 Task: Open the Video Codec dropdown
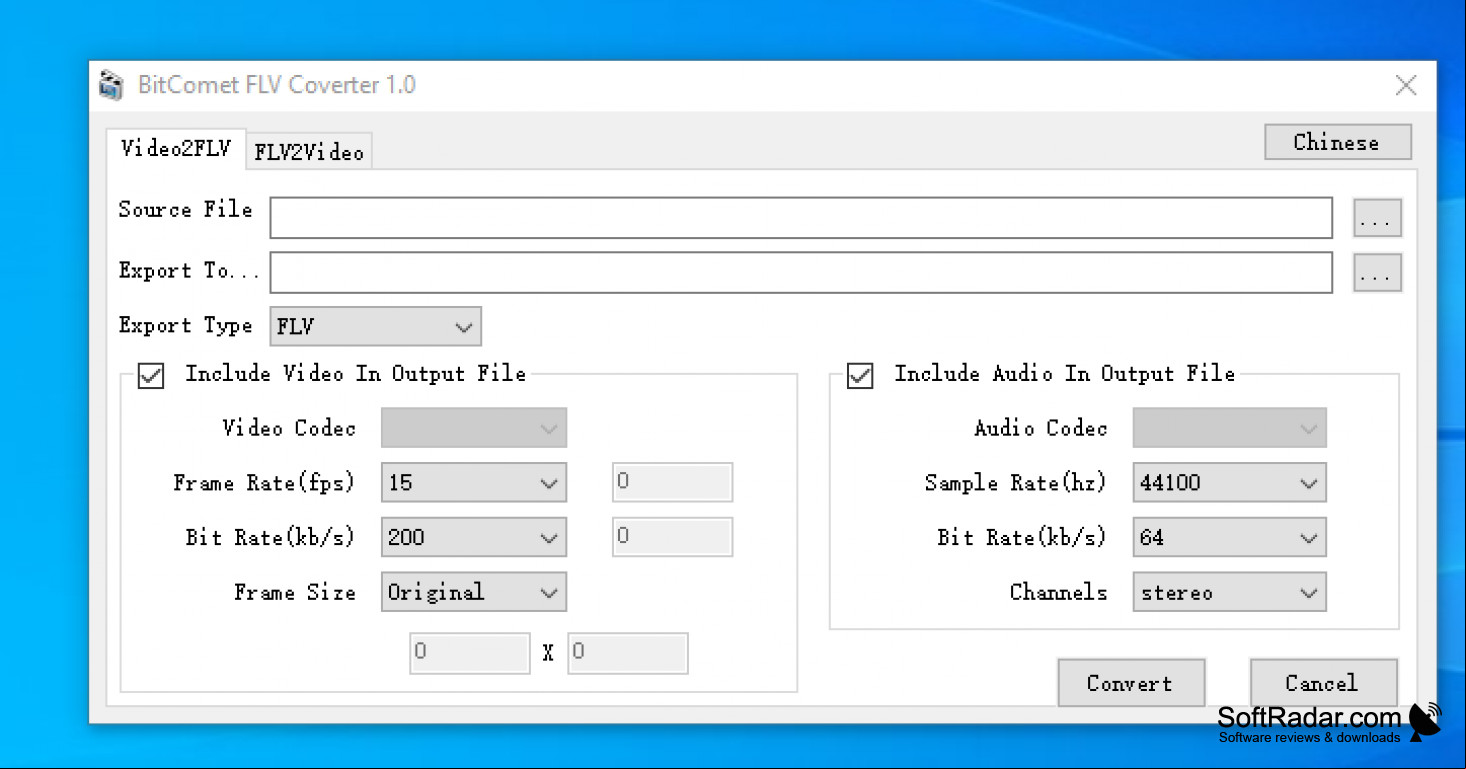click(x=474, y=428)
